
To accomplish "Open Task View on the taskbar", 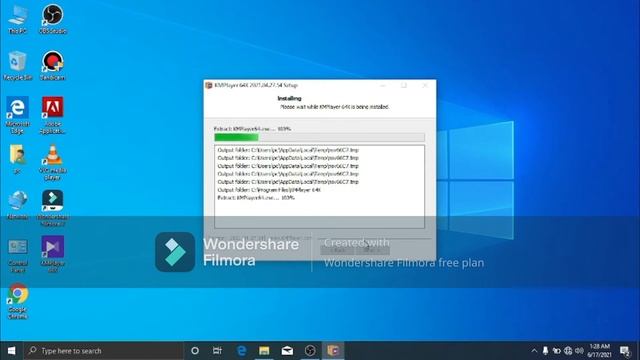I will click(x=217, y=351).
